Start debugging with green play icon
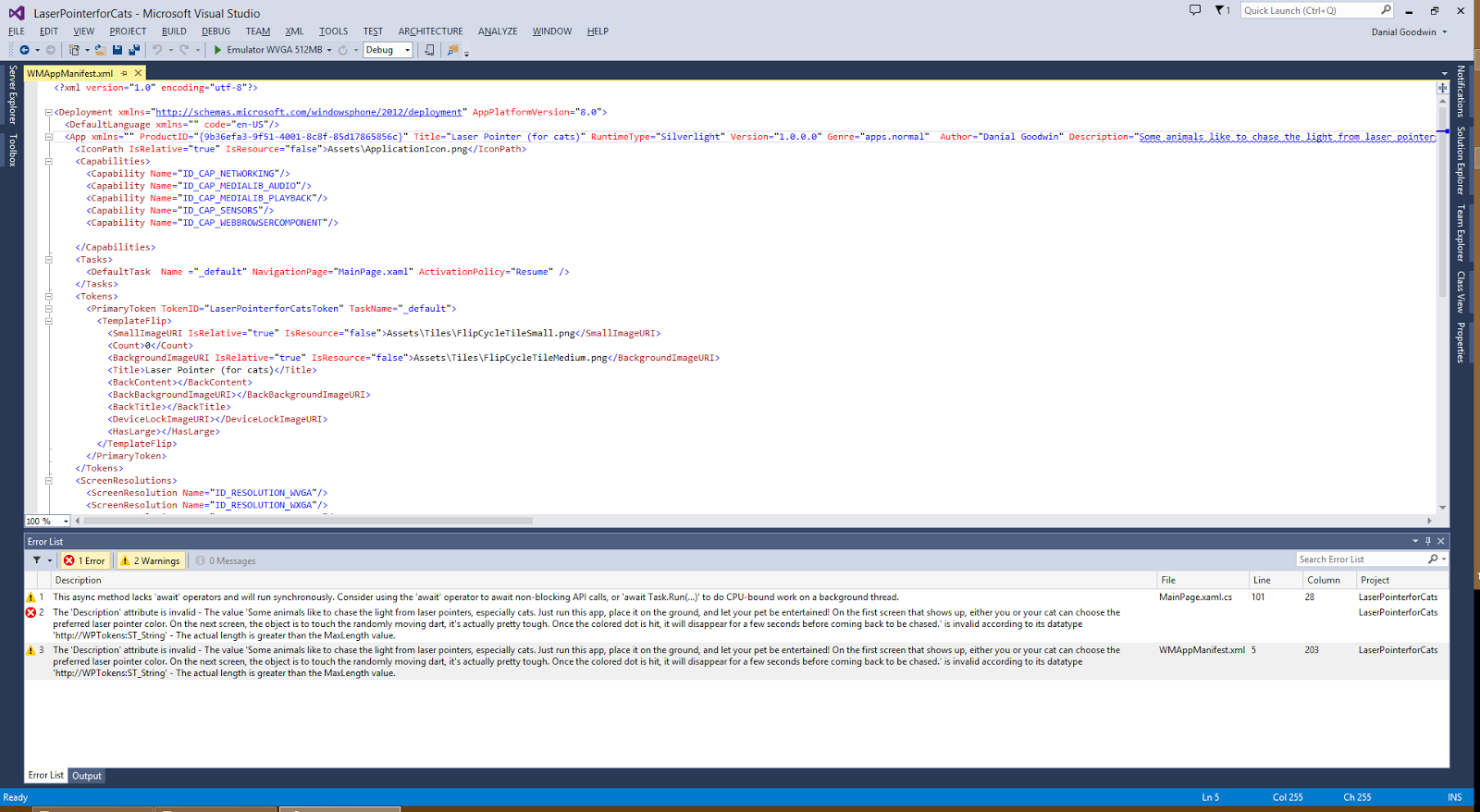Image resolution: width=1480 pixels, height=812 pixels. [x=217, y=50]
